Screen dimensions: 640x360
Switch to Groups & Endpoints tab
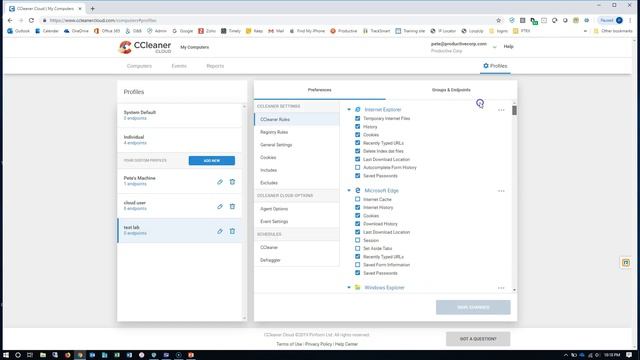point(451,90)
